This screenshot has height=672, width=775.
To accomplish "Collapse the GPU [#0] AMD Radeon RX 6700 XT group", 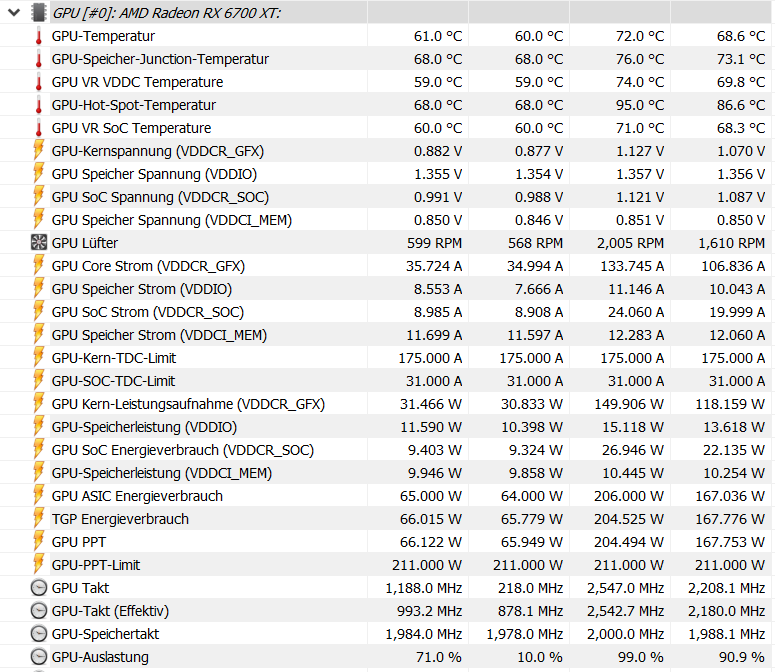I will coord(14,13).
